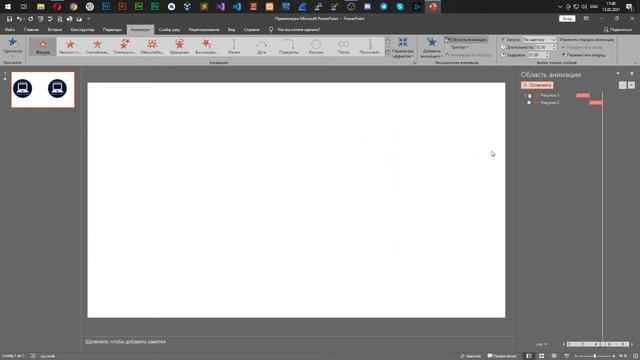640x360 pixels.
Task: Choose the Повороты turns motion path
Action: coord(289,46)
